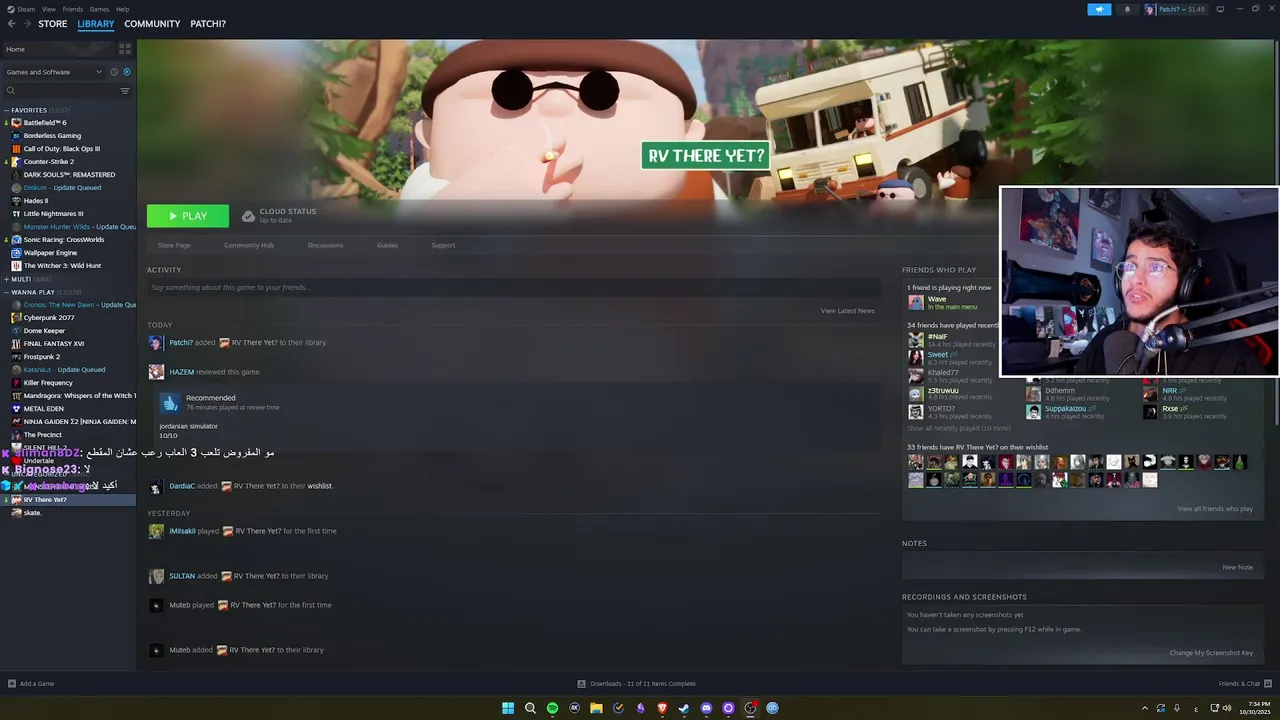Select Hades II in the library list
This screenshot has height=720, width=1280.
(x=36, y=201)
